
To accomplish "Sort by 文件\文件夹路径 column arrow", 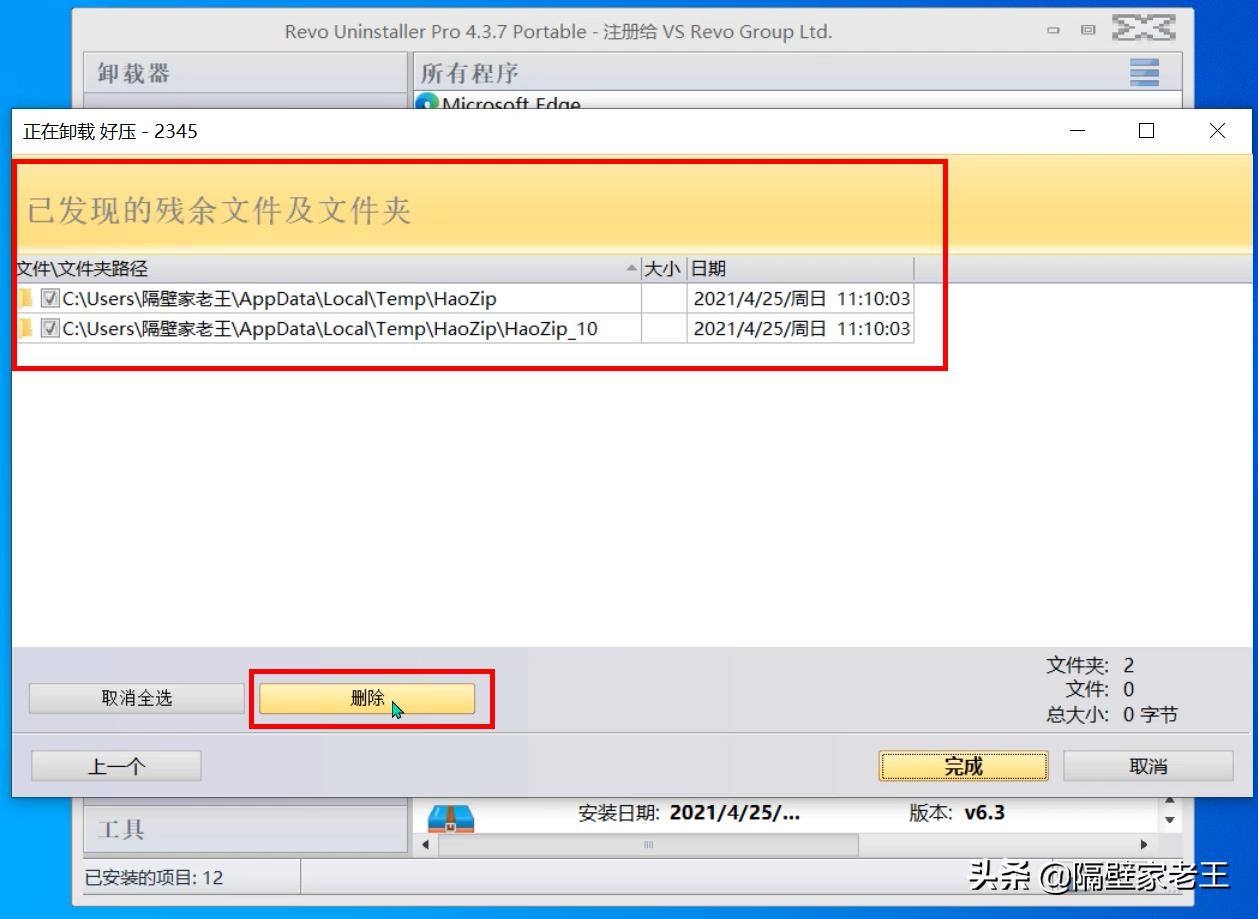I will tap(631, 269).
